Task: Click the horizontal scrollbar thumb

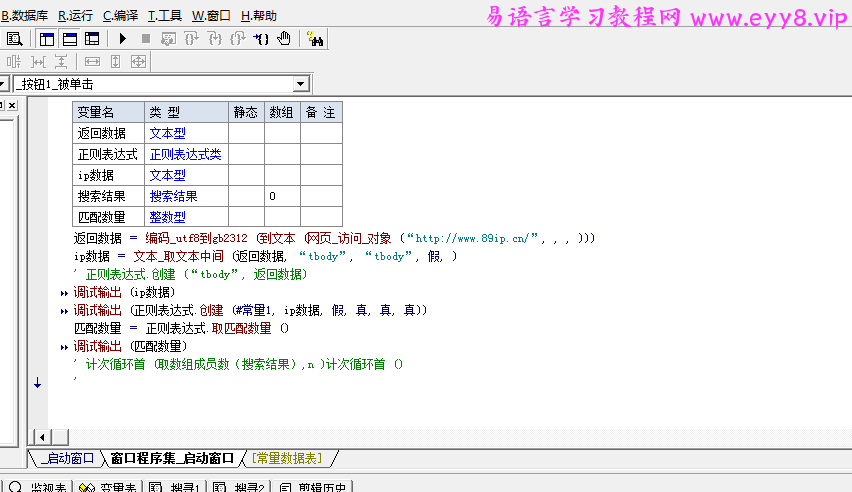Action: (x=60, y=437)
